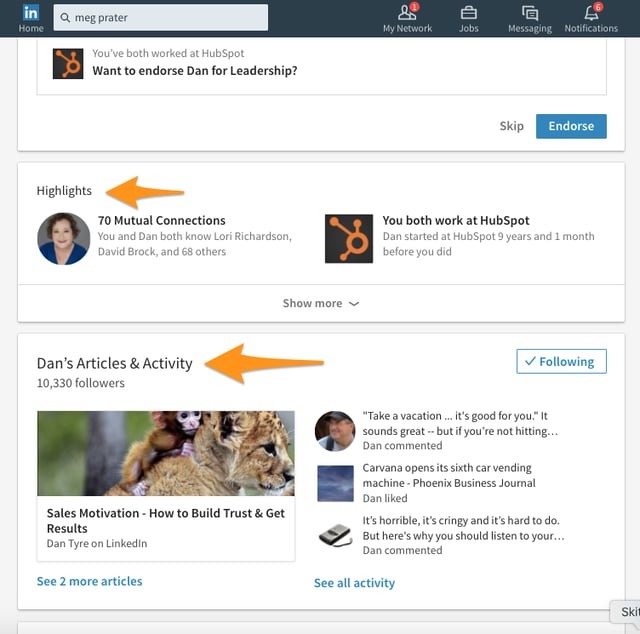Open the 70 Mutual Connections highlight

point(162,220)
